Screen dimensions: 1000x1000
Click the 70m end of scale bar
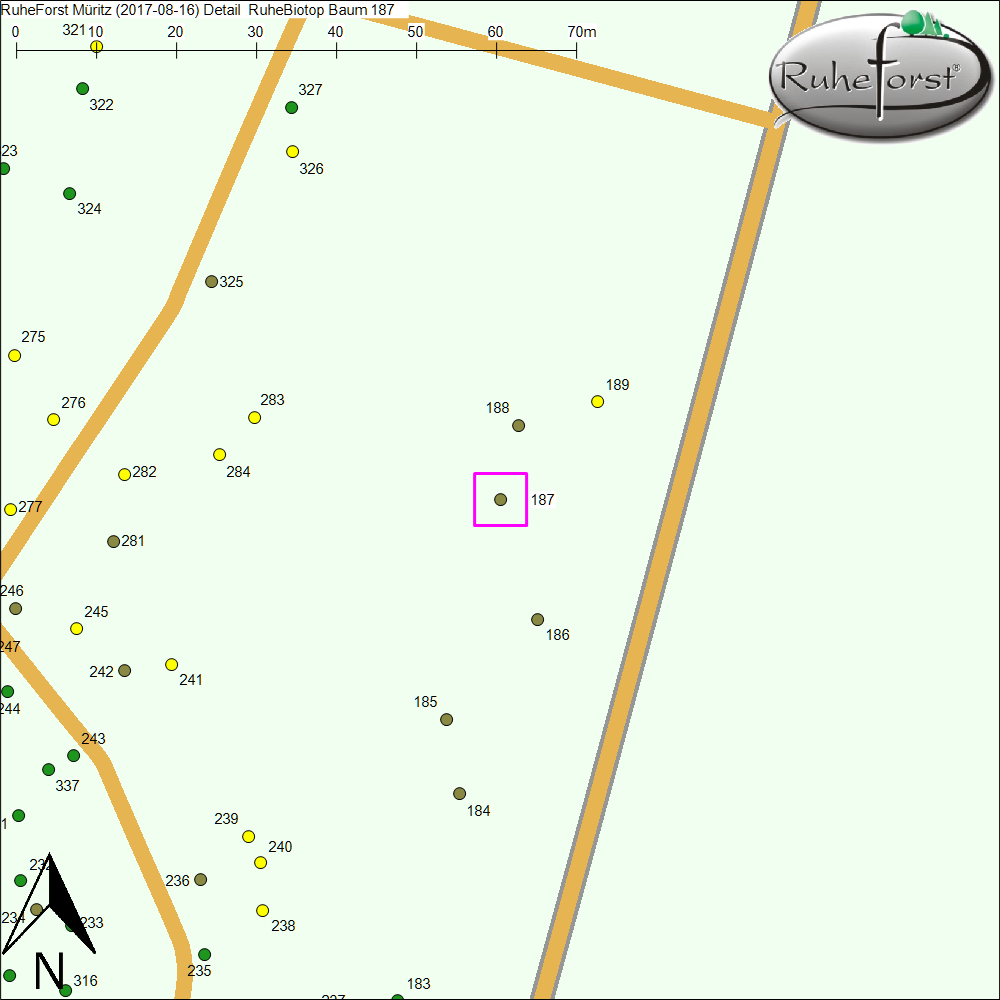pyautogui.click(x=577, y=47)
